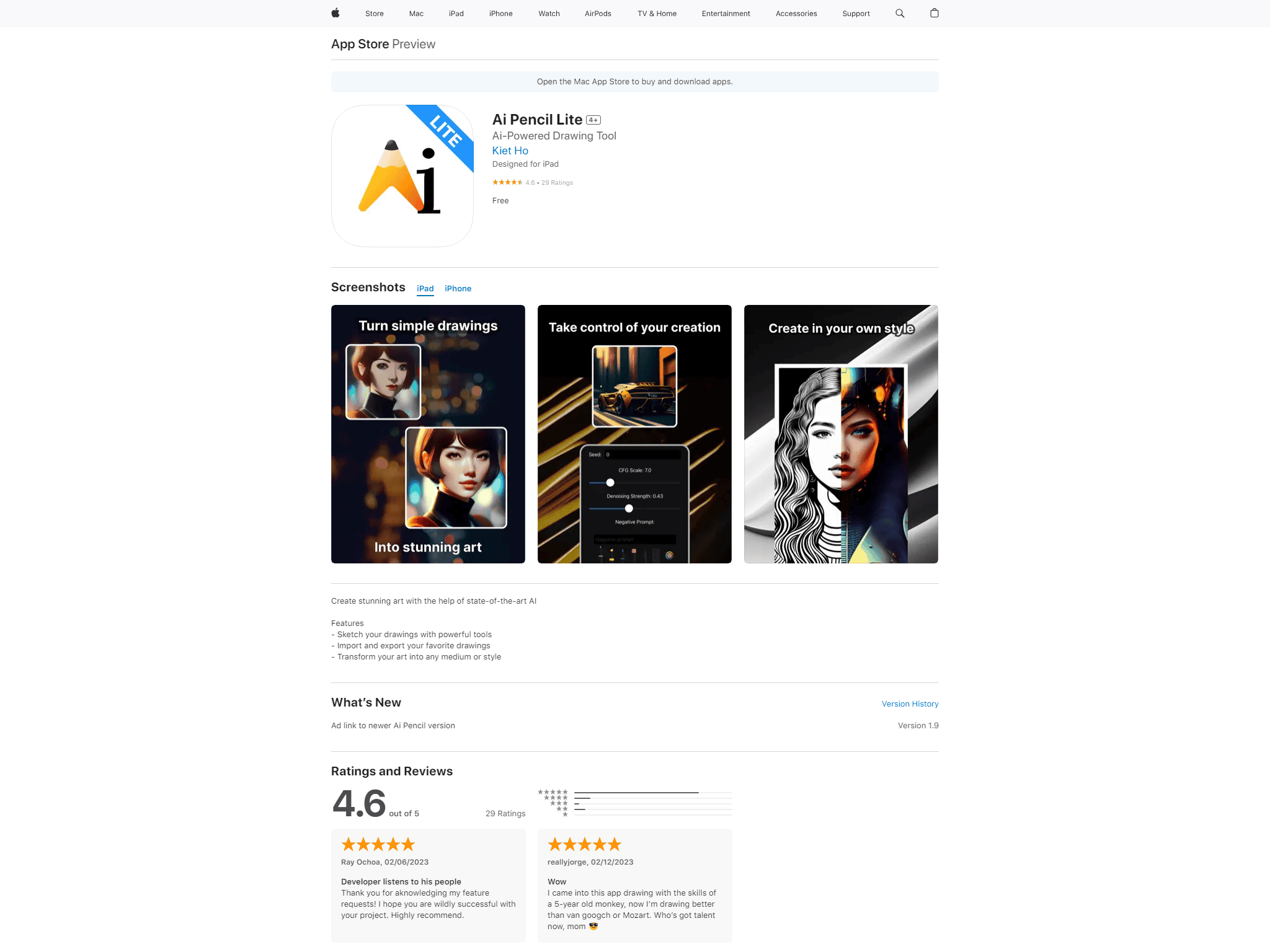The image size is (1270, 952).
Task: Click 'Designed for iPad' text
Action: pos(525,164)
